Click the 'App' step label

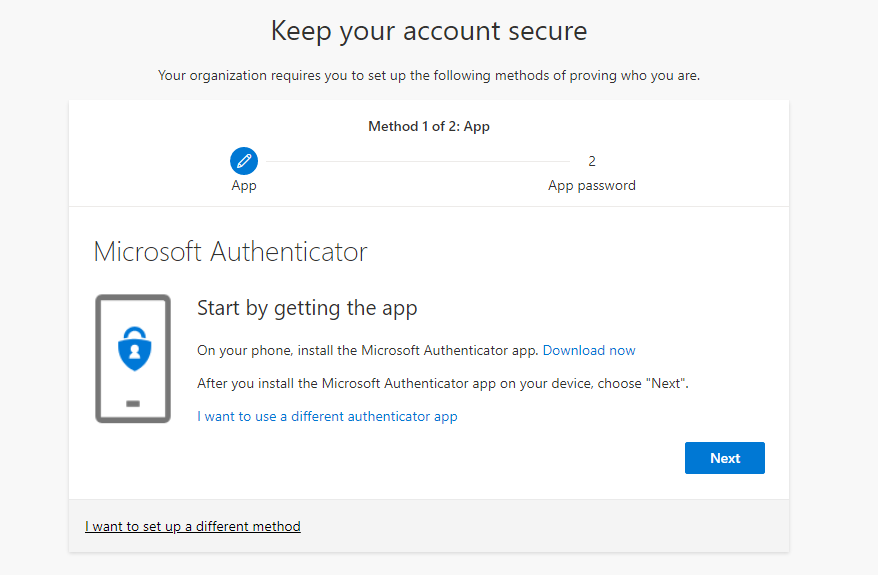pos(244,185)
